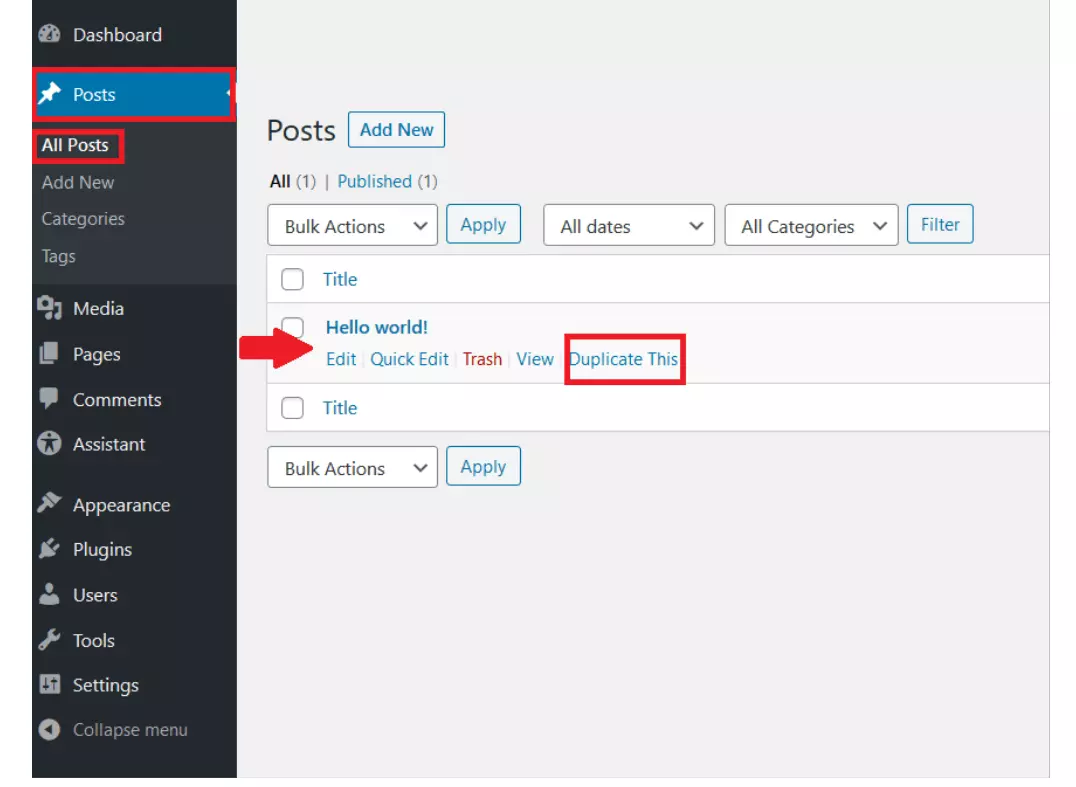Tick the select-all checkbox in the header row
Image resolution: width=1076 pixels, height=787 pixels.
click(292, 279)
